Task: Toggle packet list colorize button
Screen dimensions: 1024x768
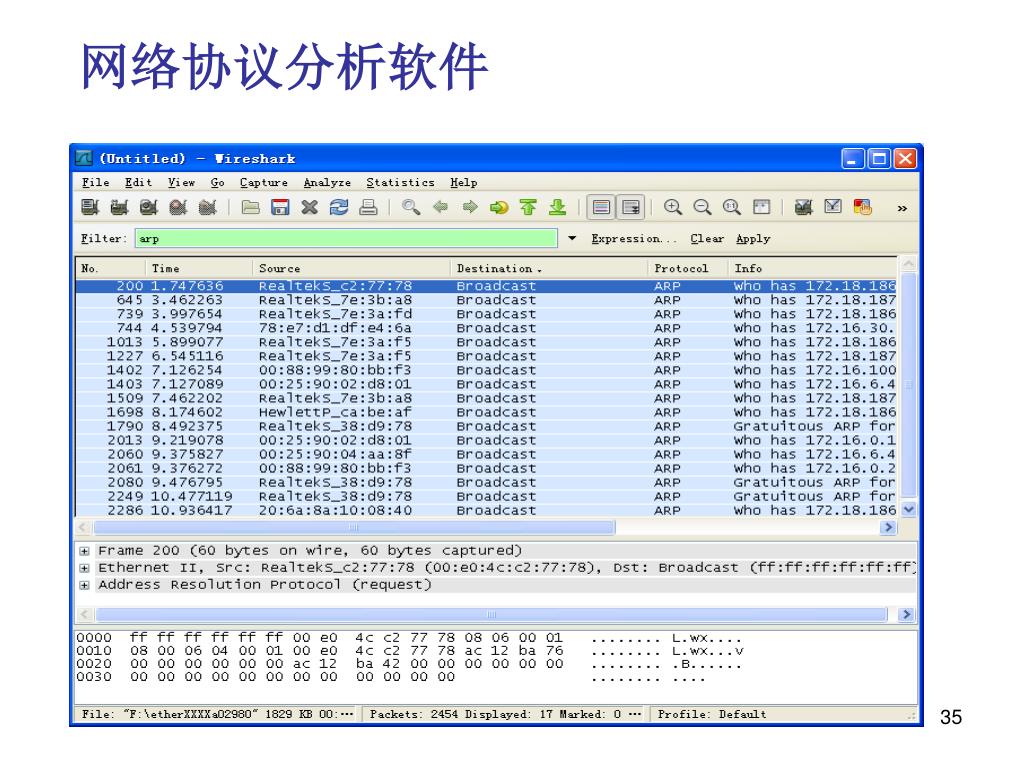Action: [601, 208]
